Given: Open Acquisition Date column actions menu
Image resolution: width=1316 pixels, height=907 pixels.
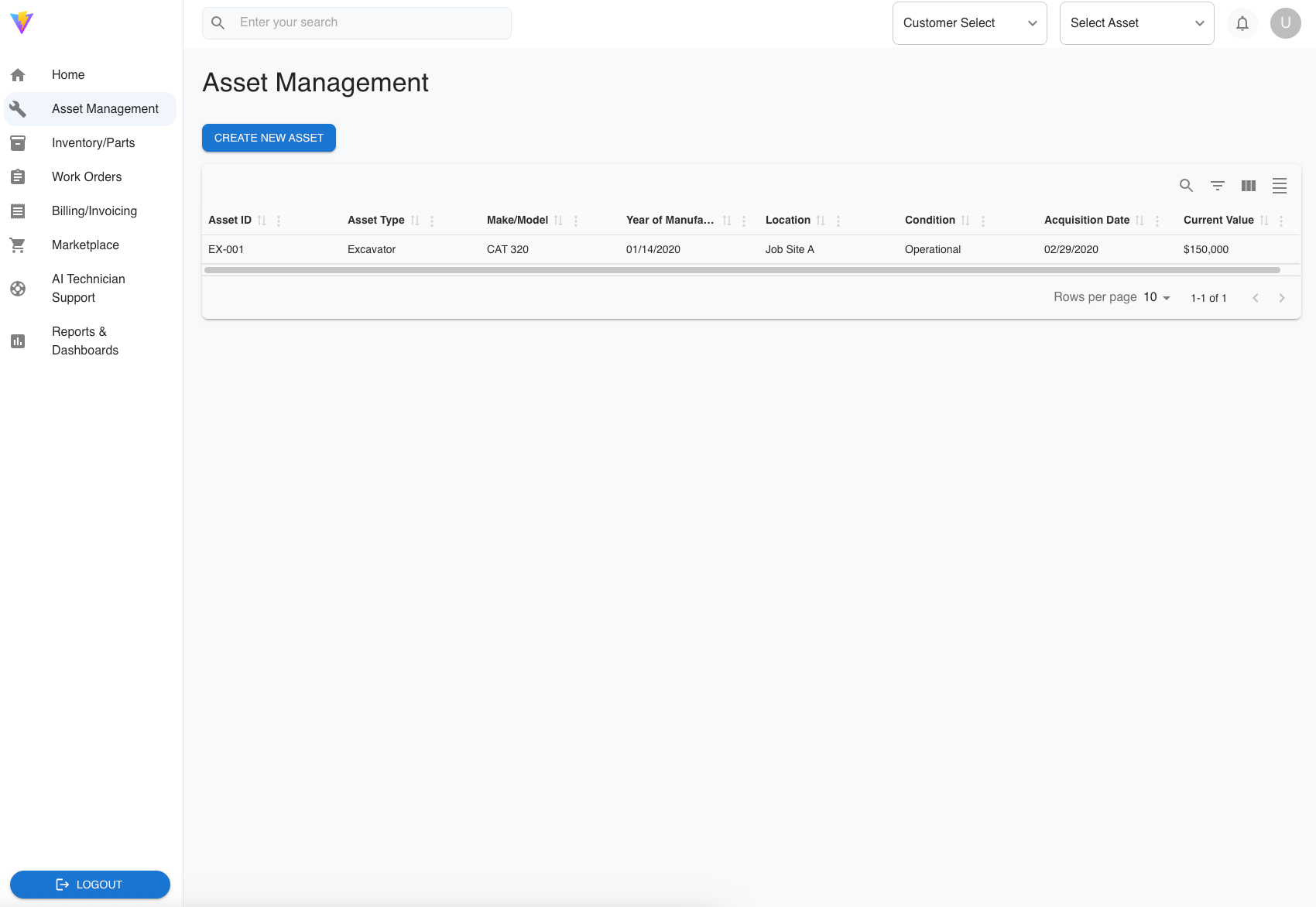Looking at the screenshot, I should point(1157,221).
